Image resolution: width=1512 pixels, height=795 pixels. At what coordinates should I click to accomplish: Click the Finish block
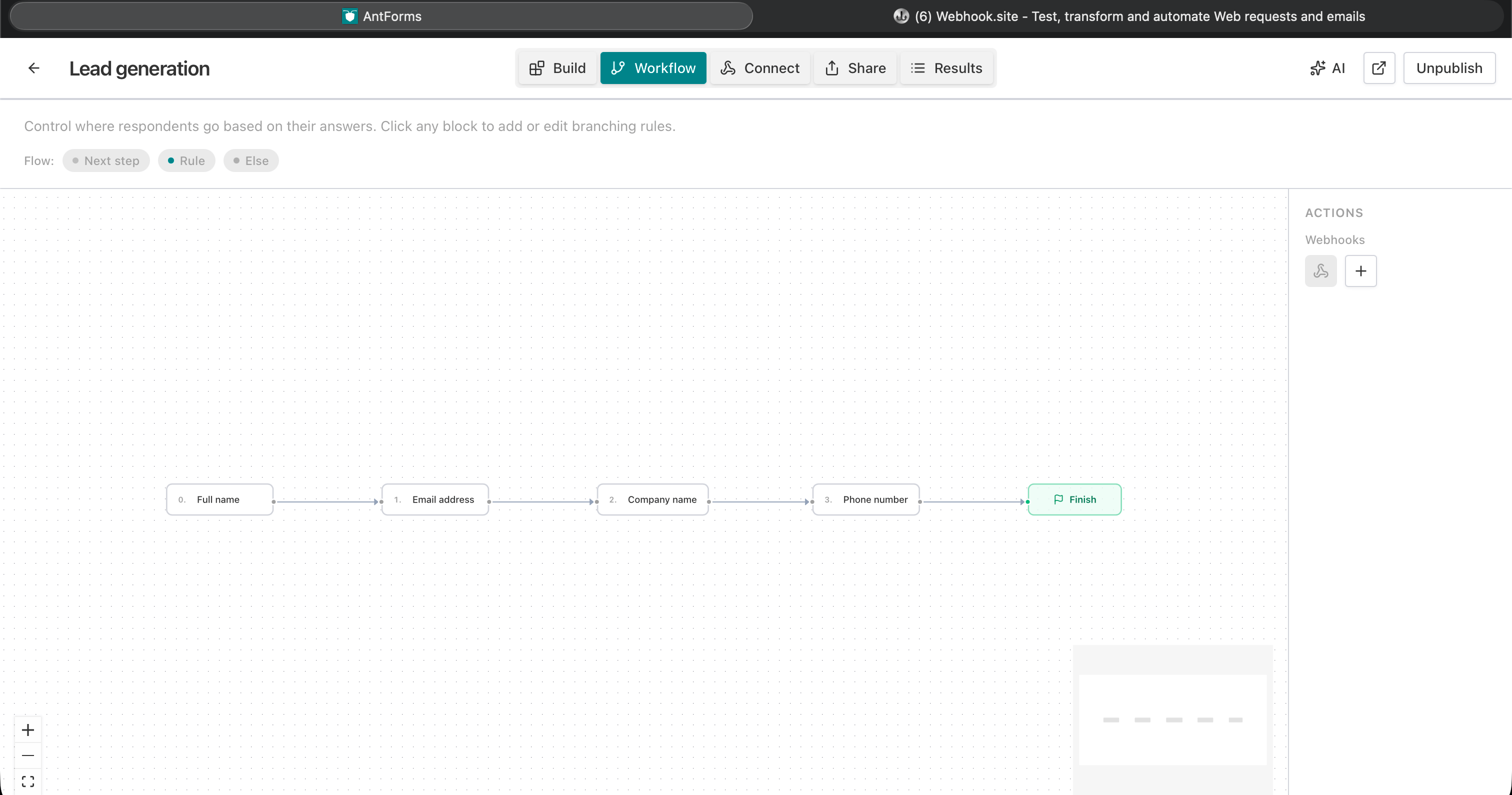(x=1074, y=499)
